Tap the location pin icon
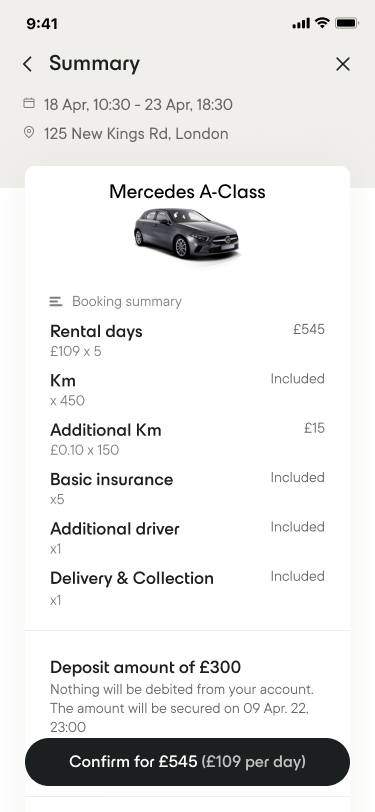The height and width of the screenshot is (812, 375). (x=29, y=133)
